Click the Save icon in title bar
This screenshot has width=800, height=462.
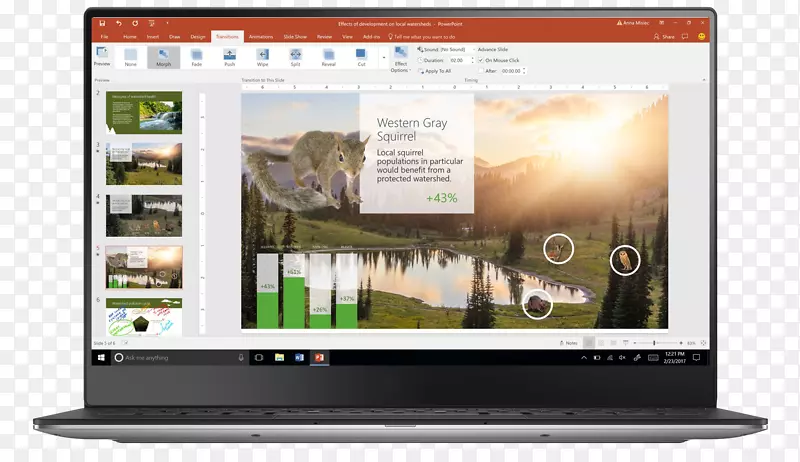pyautogui.click(x=104, y=22)
